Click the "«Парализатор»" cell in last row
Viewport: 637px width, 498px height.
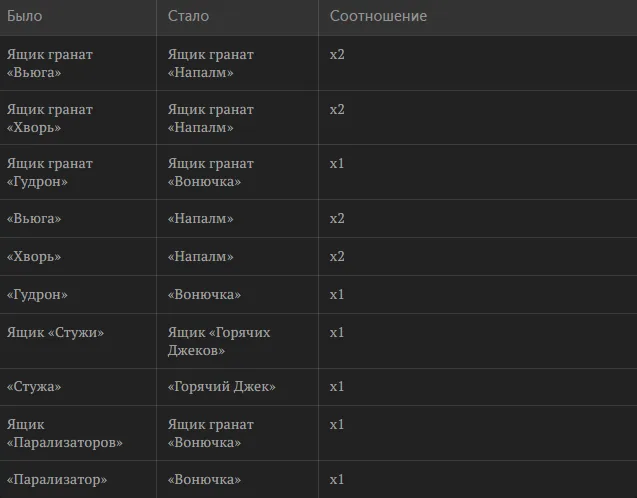coord(57,480)
